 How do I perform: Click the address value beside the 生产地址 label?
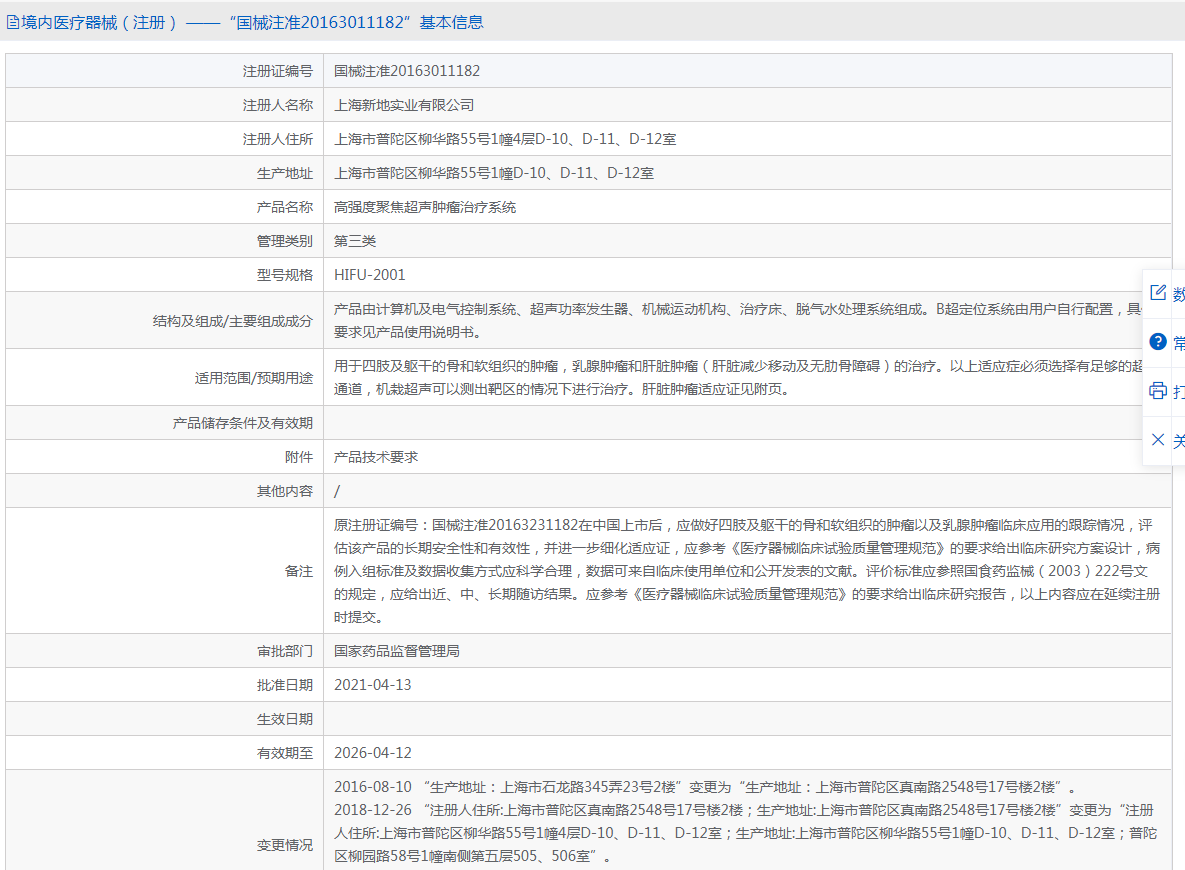(x=494, y=173)
